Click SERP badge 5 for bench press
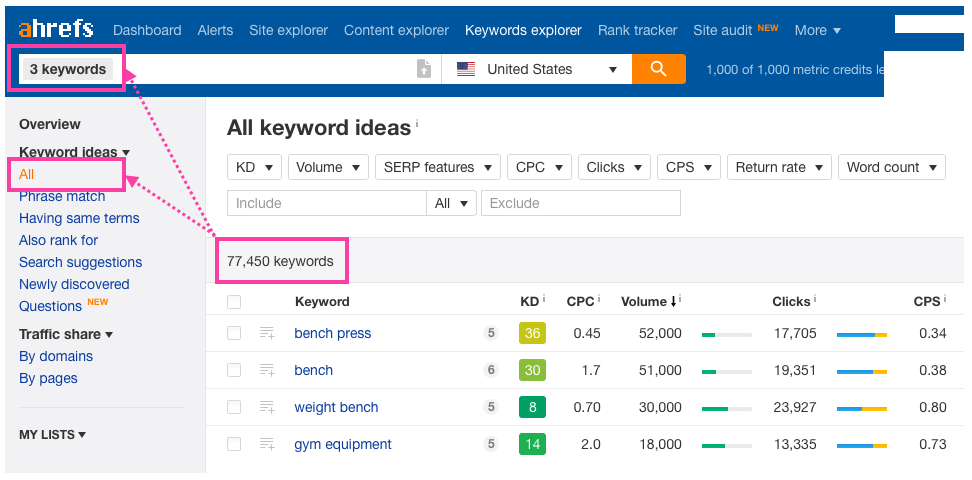Screen dimensions: 972x480 tap(491, 333)
